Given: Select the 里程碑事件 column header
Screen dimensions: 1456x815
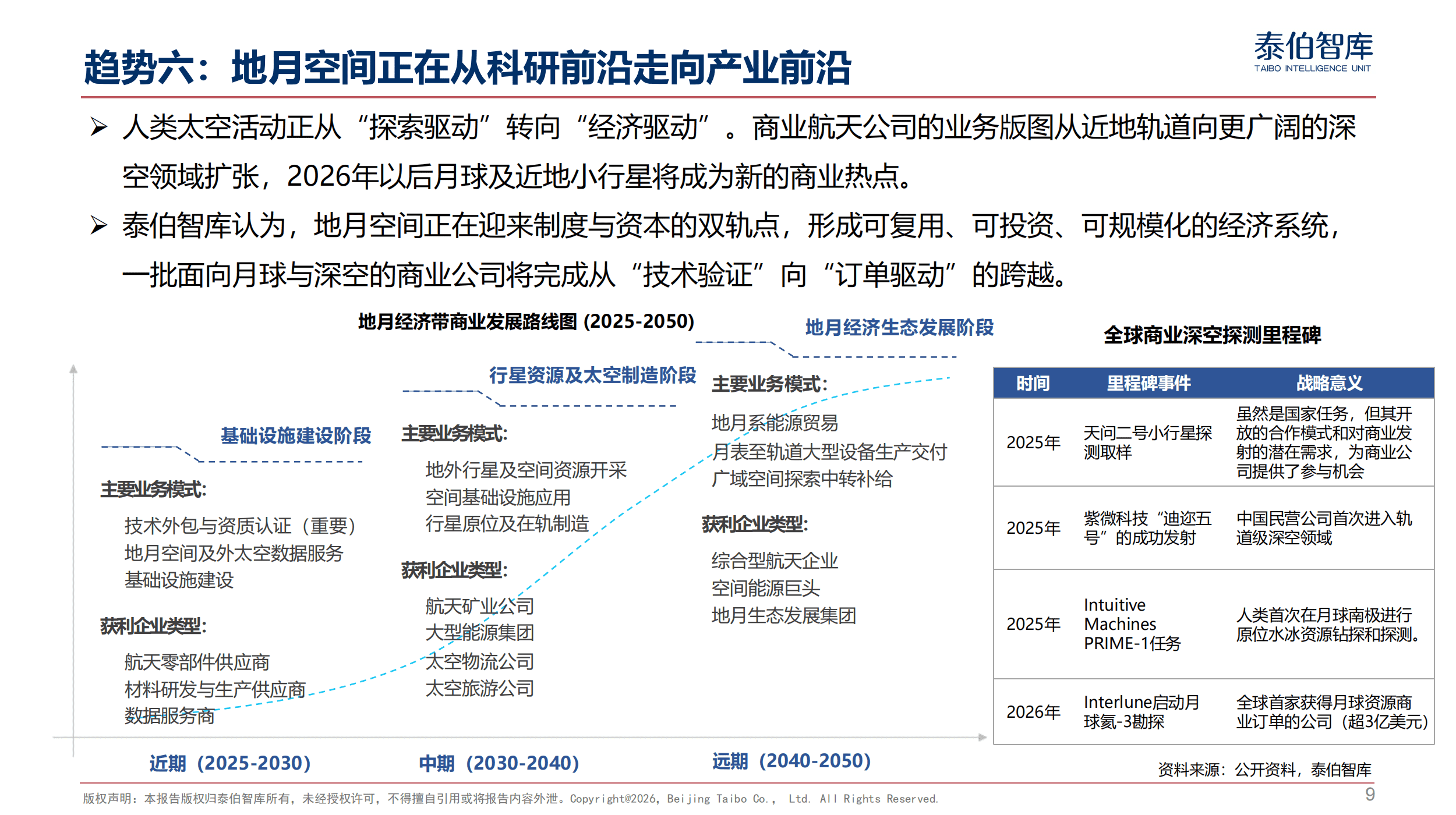Looking at the screenshot, I should (x=1148, y=383).
